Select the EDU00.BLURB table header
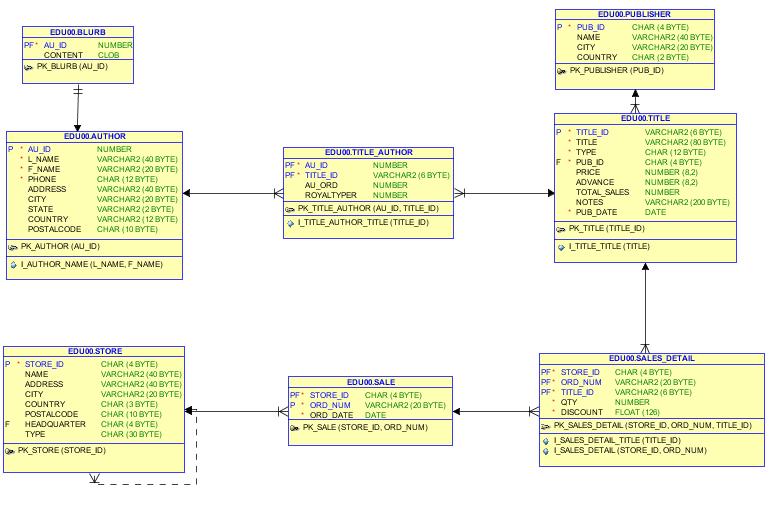This screenshot has width=776, height=509. (x=78, y=32)
